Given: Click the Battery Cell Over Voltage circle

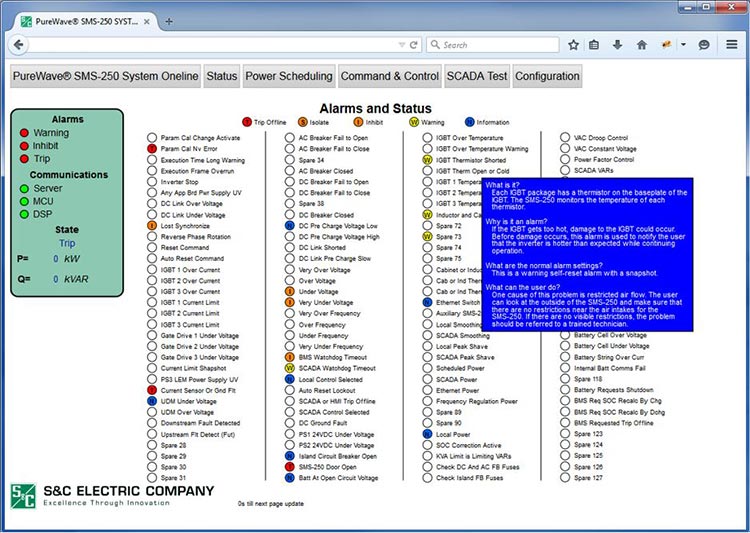Looking at the screenshot, I should (x=565, y=335).
